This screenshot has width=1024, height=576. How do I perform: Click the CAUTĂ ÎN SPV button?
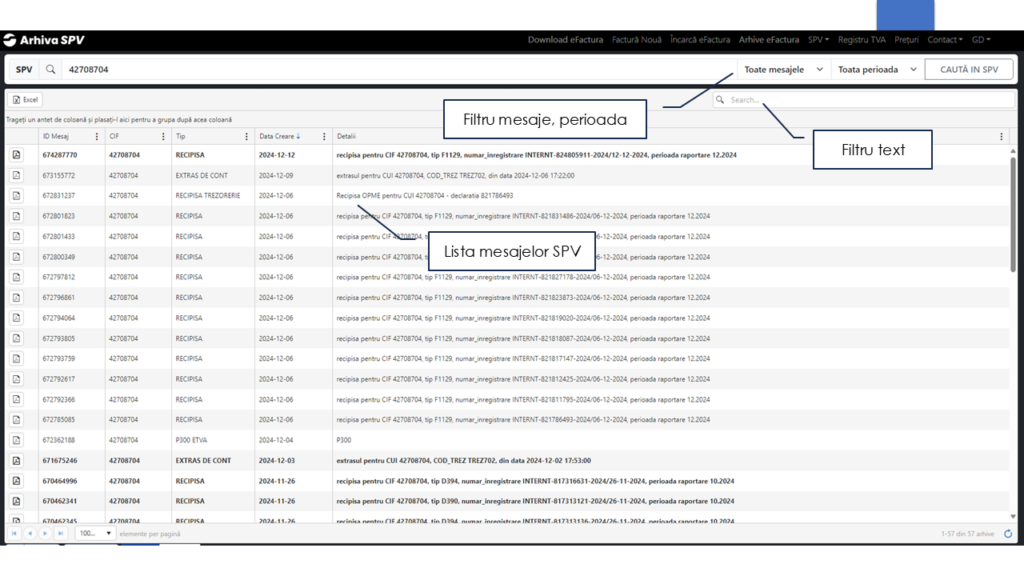968,69
